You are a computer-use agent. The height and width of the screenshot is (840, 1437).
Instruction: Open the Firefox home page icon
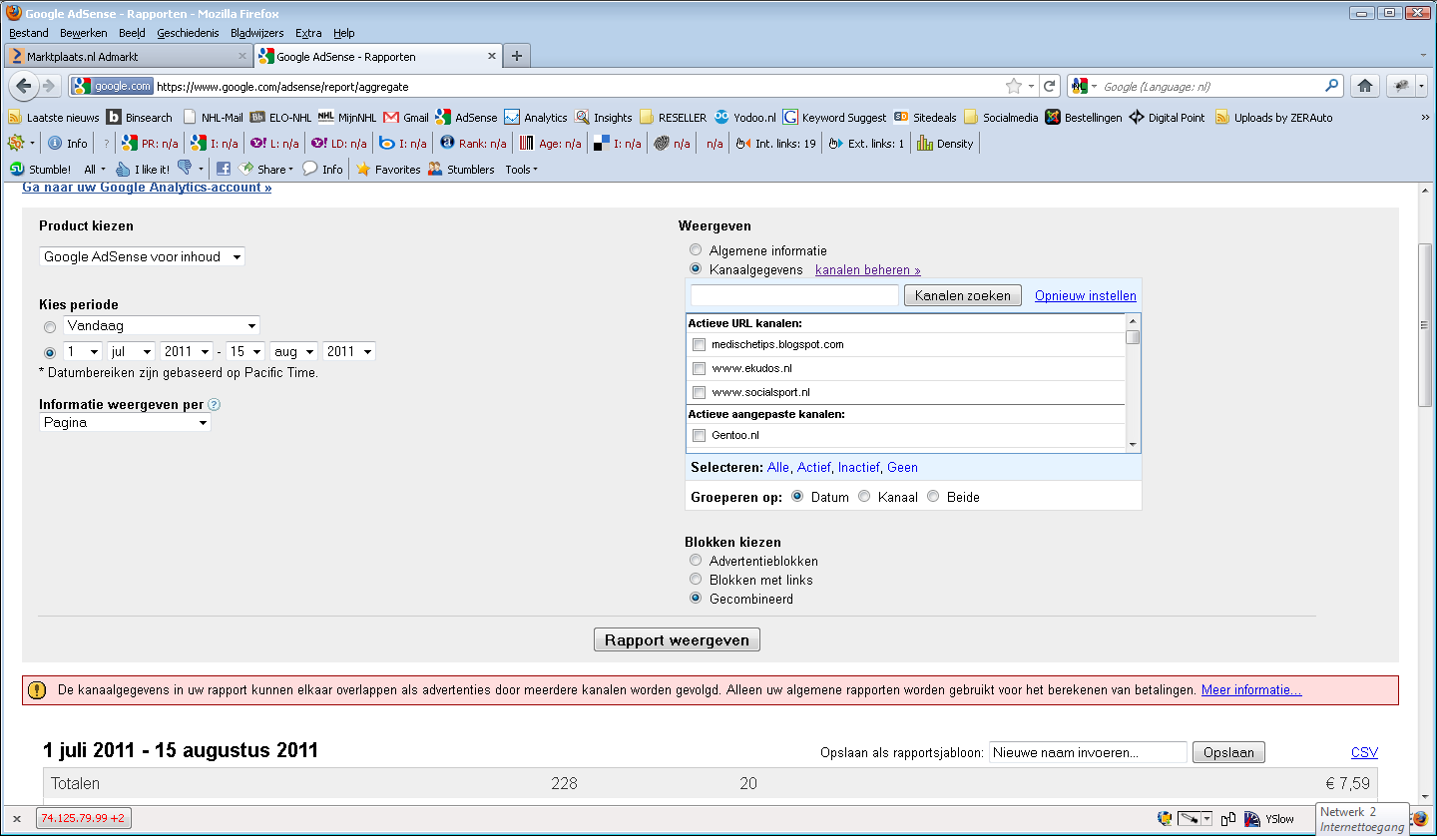click(1365, 86)
